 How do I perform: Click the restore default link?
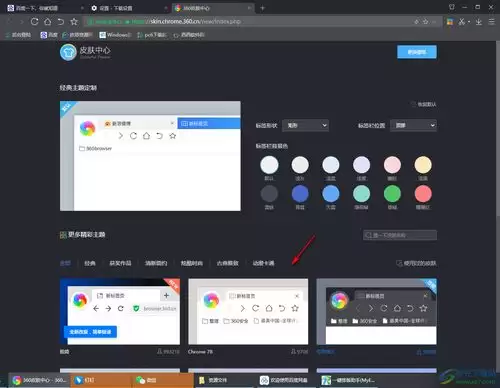point(424,104)
